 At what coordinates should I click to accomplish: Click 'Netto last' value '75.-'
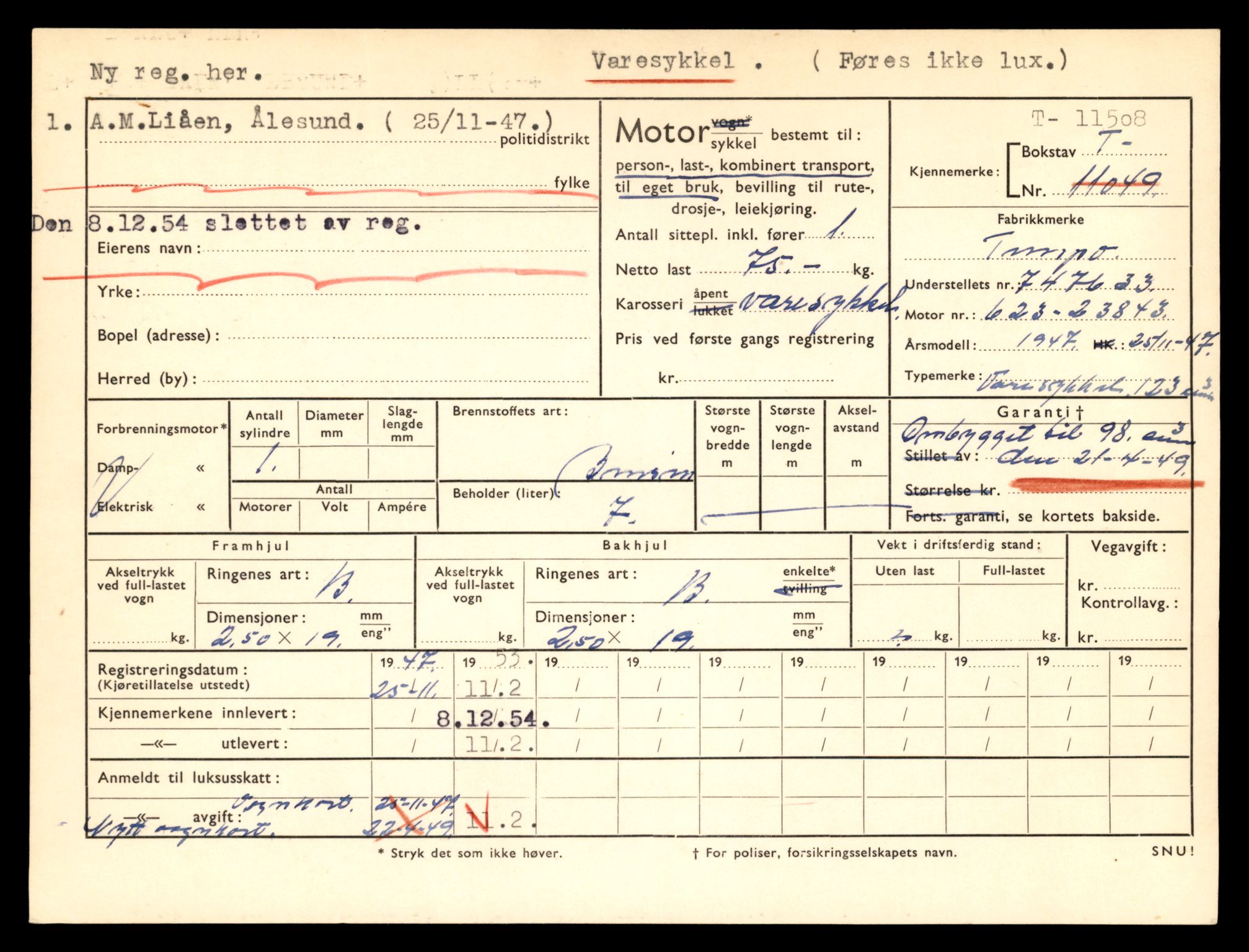pyautogui.click(x=782, y=263)
